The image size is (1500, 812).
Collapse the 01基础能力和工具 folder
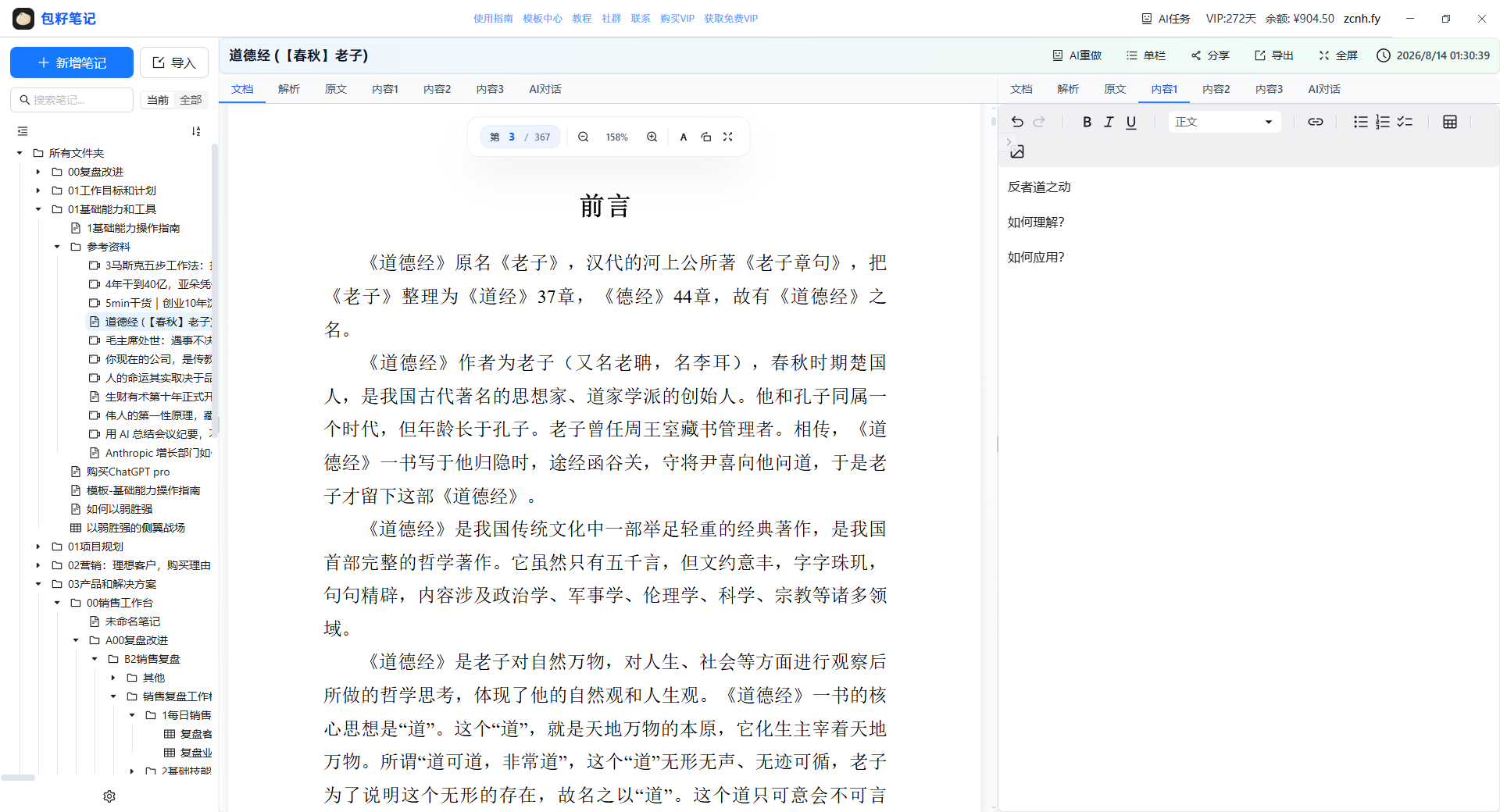(x=38, y=209)
